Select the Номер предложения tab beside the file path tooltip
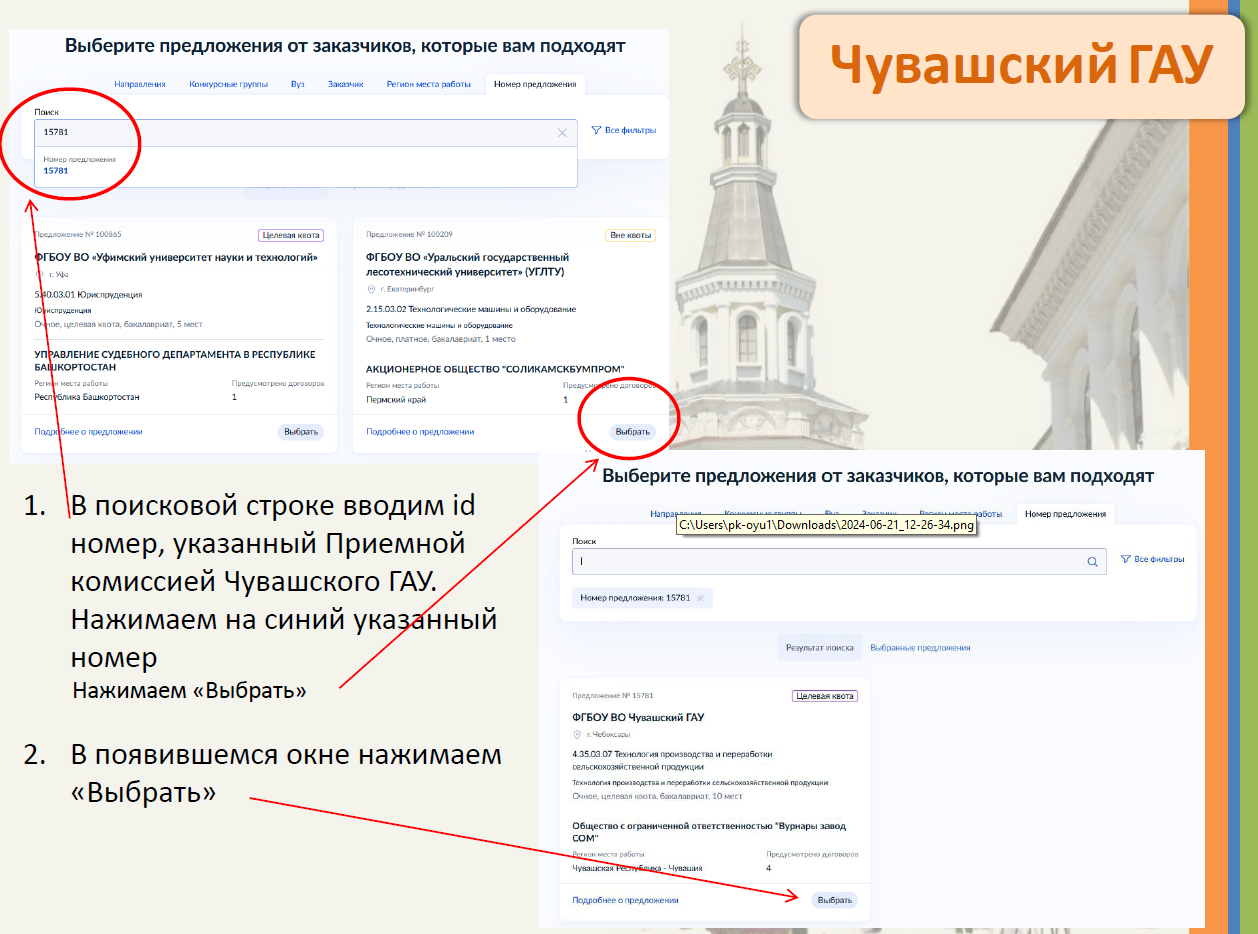Screen dimensions: 1258x934 pyautogui.click(x=1064, y=514)
